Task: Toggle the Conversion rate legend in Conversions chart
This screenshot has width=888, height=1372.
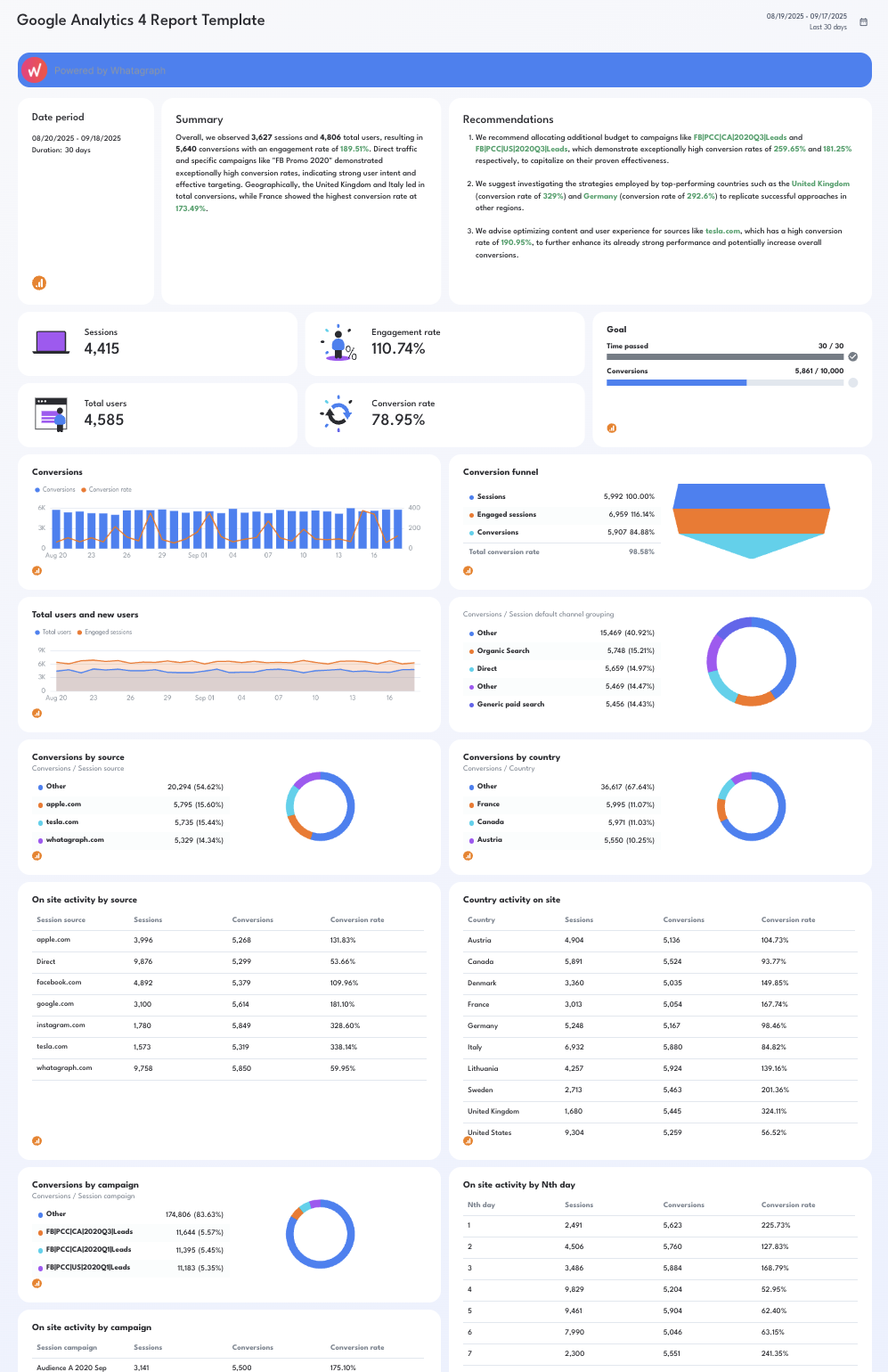Action: coord(107,489)
